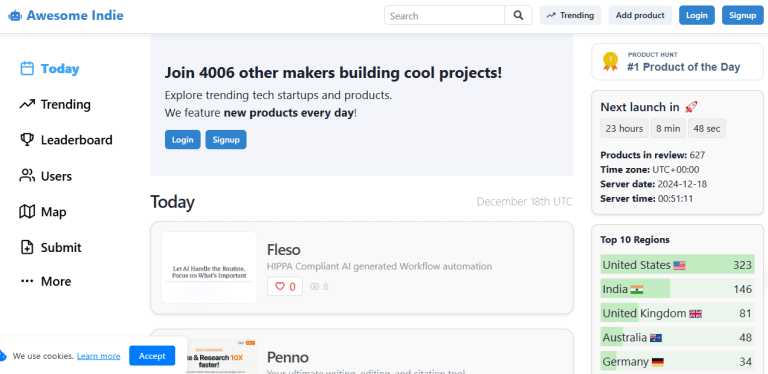Click the United Kingdom flag icon
This screenshot has height=374, width=768.
coord(696,314)
